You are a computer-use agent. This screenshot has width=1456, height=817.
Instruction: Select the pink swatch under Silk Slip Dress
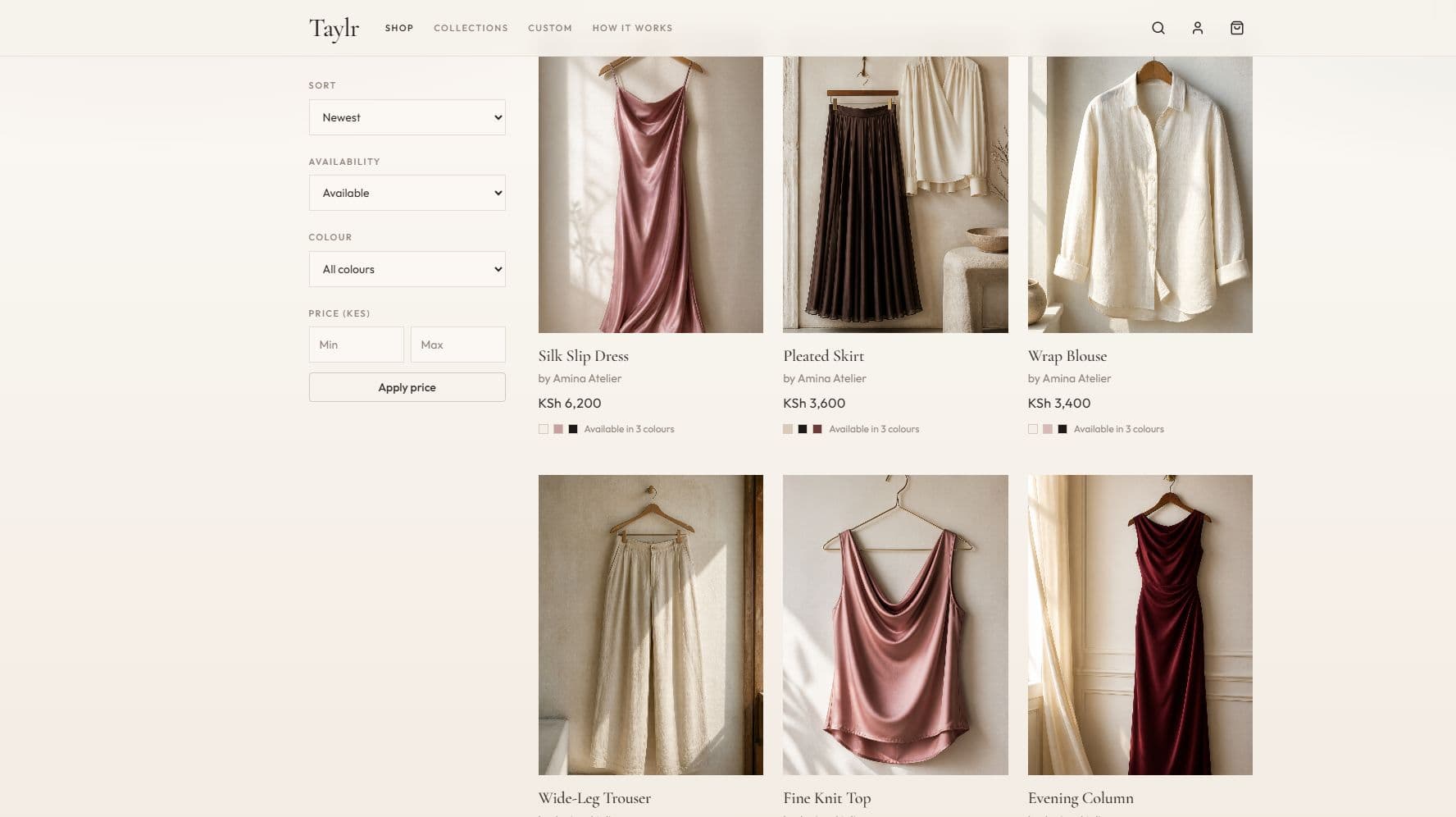[558, 429]
